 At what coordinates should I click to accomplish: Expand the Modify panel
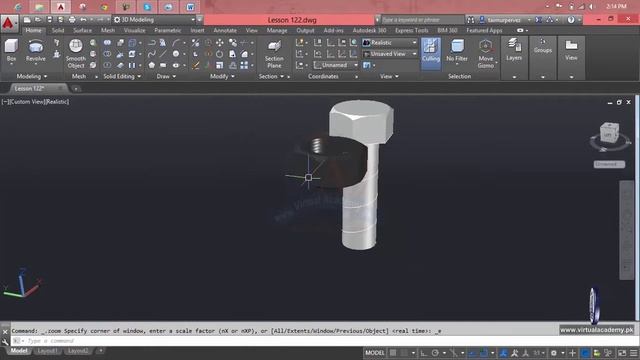click(x=222, y=76)
